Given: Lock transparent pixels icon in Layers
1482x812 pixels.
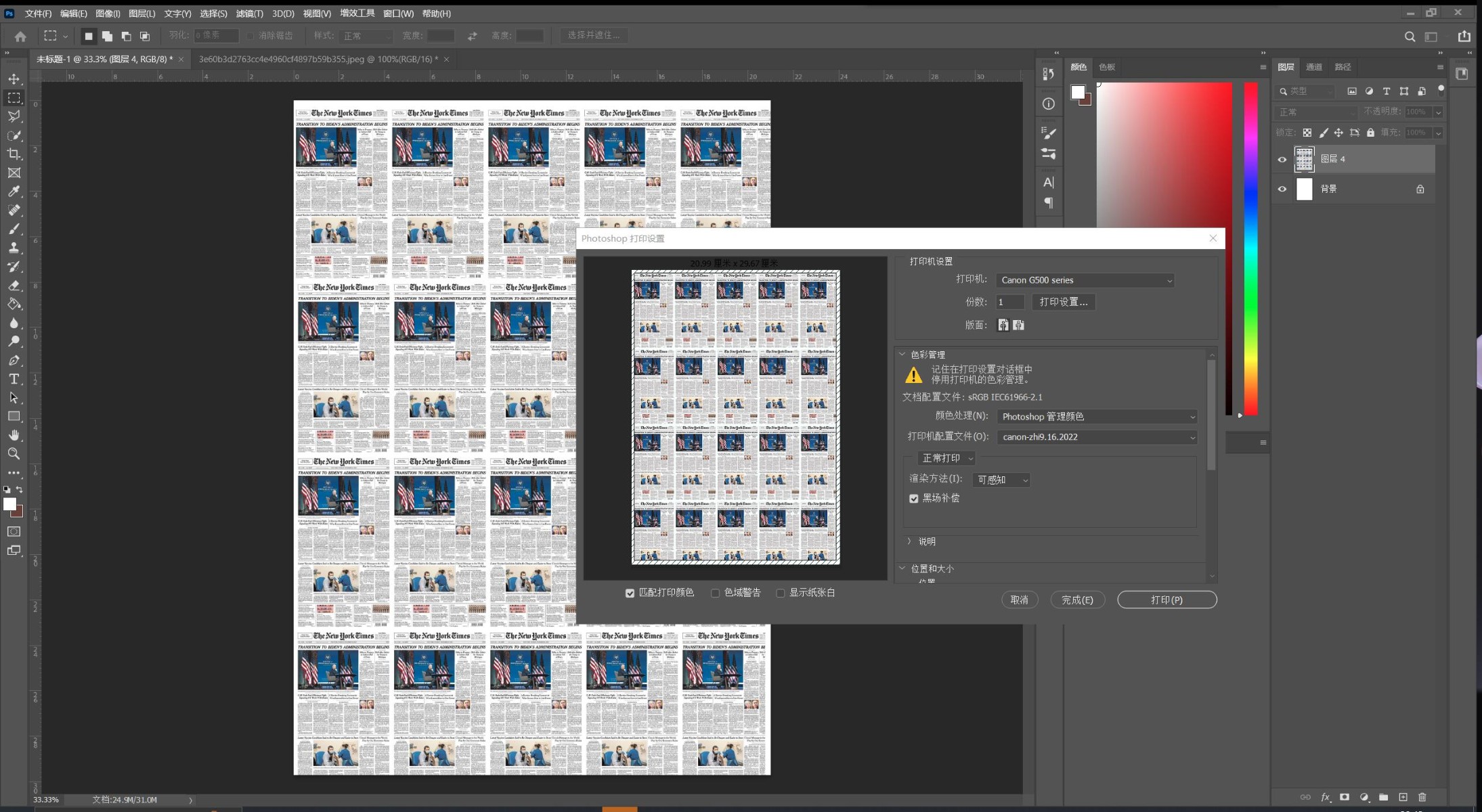Looking at the screenshot, I should [1307, 133].
